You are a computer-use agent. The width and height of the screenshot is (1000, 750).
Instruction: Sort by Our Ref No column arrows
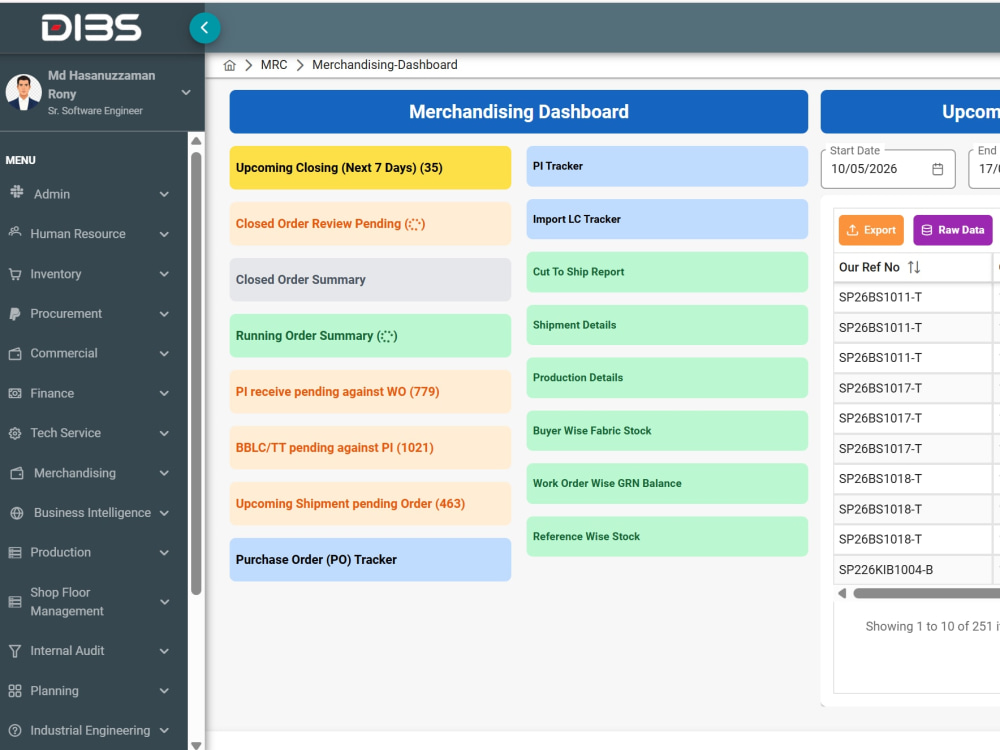tap(914, 267)
